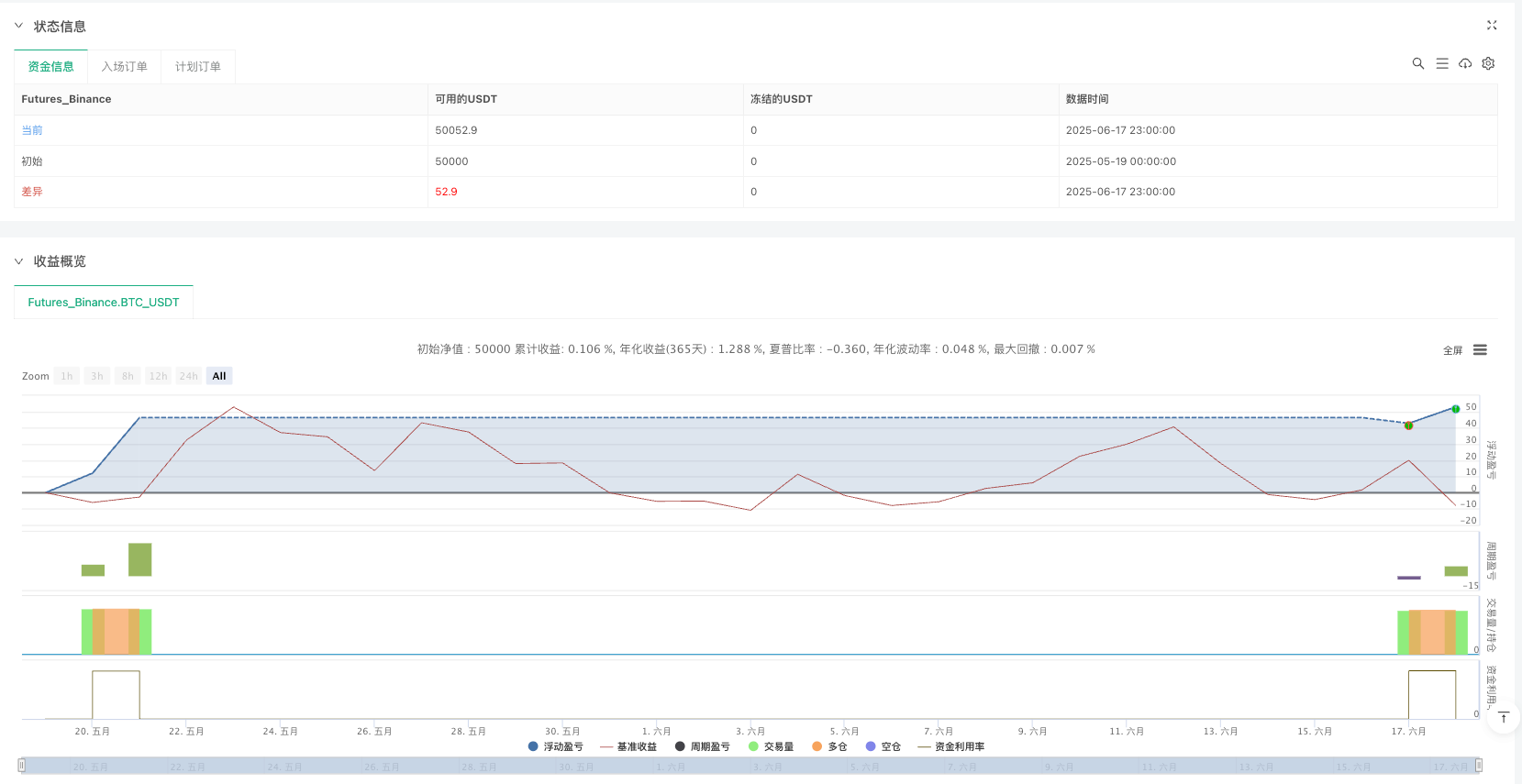Collapse the 状态信息 section

[18, 27]
